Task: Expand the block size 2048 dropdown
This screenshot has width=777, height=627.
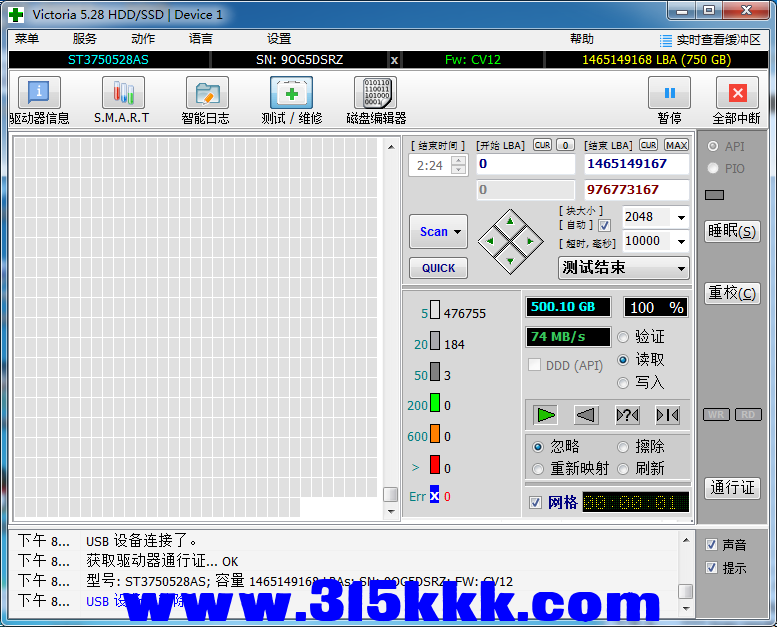Action: point(681,217)
